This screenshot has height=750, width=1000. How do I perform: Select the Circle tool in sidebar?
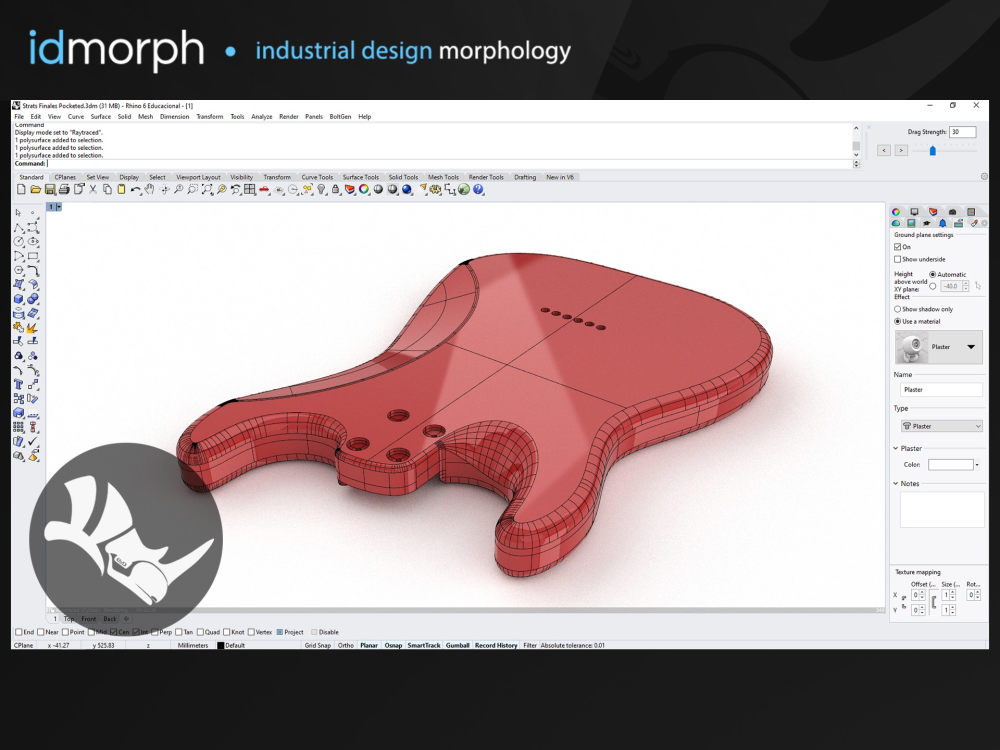18,241
